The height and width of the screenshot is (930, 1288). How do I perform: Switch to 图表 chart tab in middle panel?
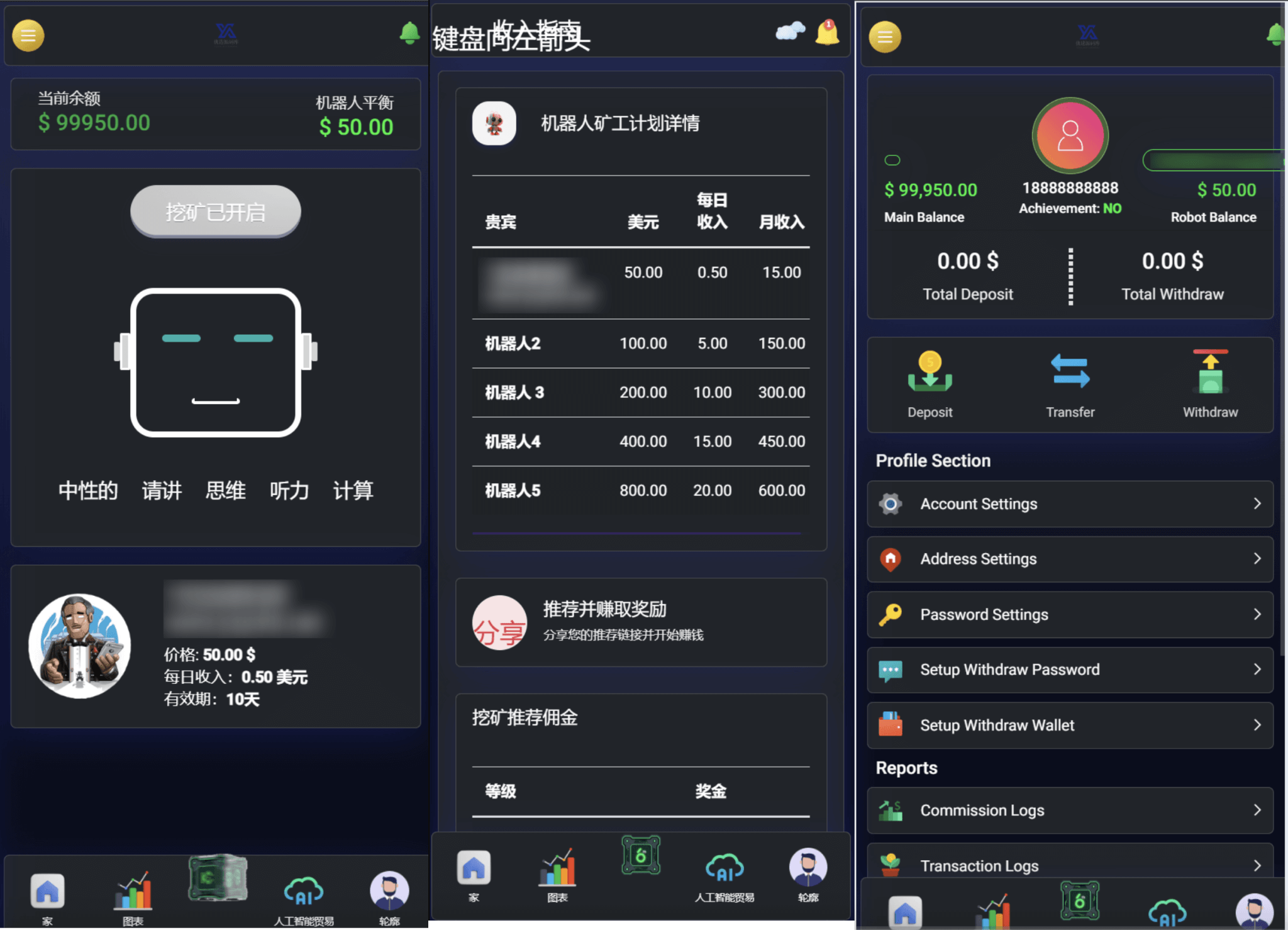tap(557, 875)
